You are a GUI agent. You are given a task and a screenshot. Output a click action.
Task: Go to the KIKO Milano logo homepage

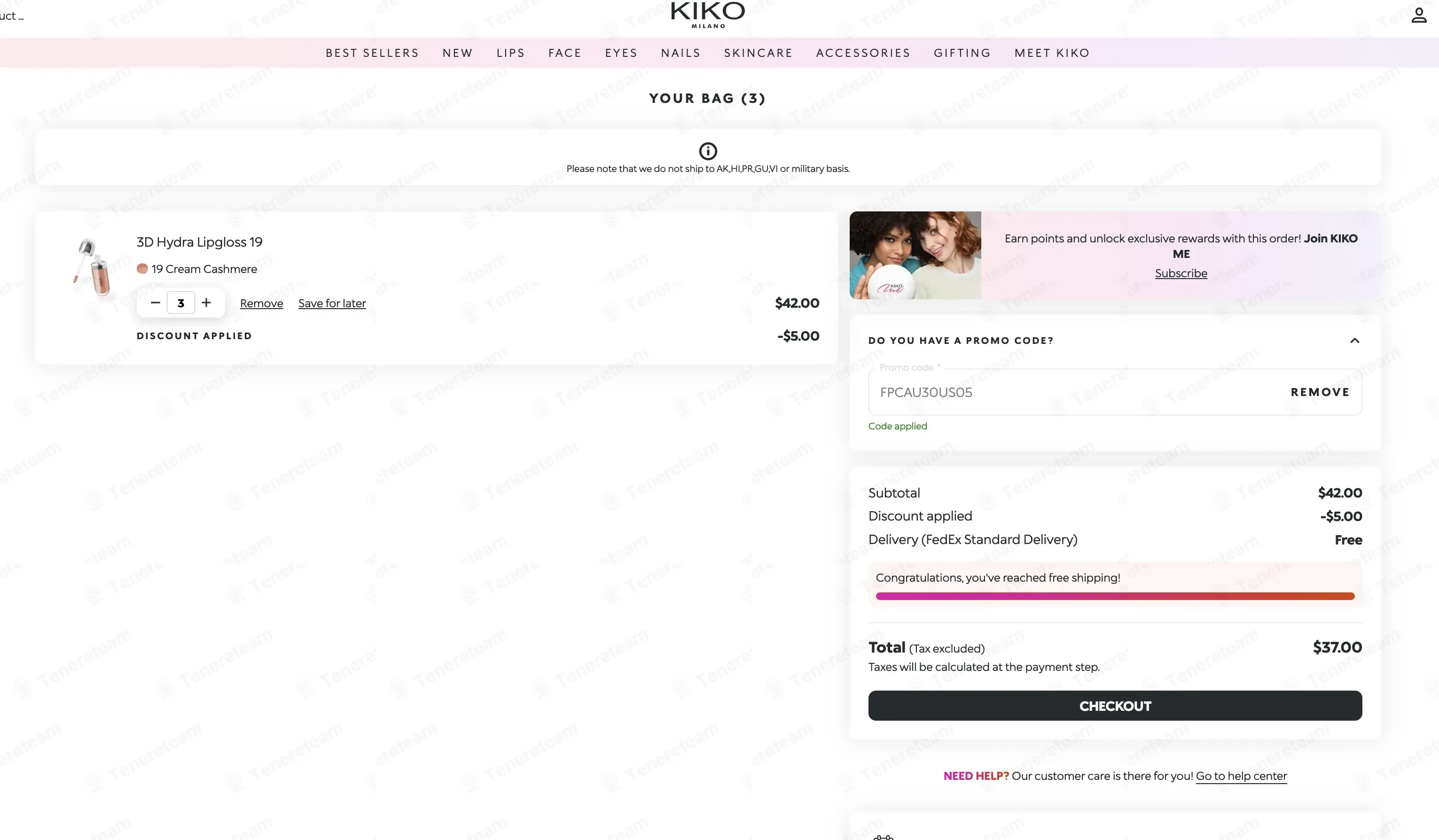[707, 14]
